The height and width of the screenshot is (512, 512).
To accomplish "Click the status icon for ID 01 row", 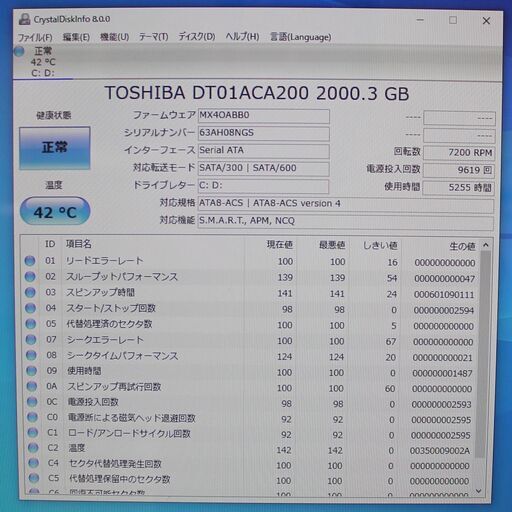I will 30,261.
